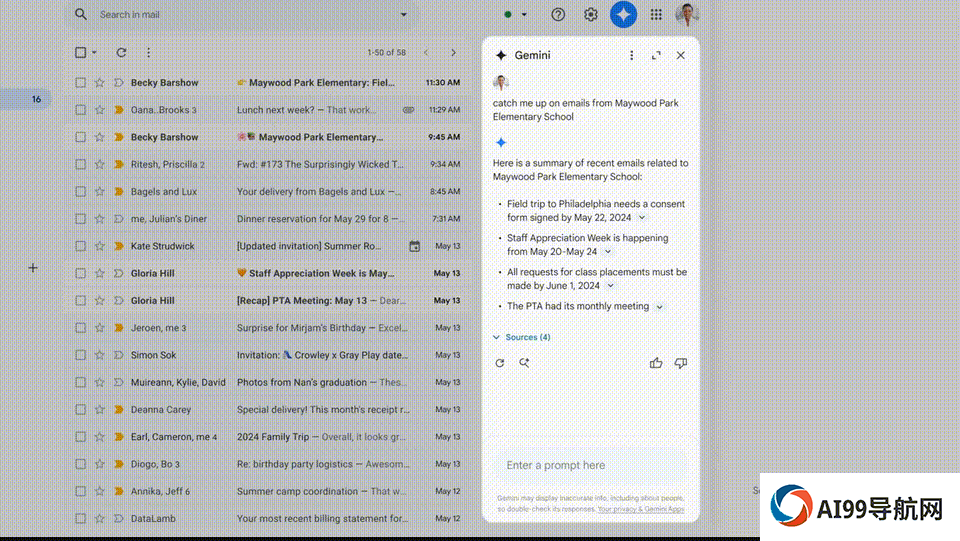Expand the Field trip to Philadelphia item
The width and height of the screenshot is (960, 541).
coord(642,218)
